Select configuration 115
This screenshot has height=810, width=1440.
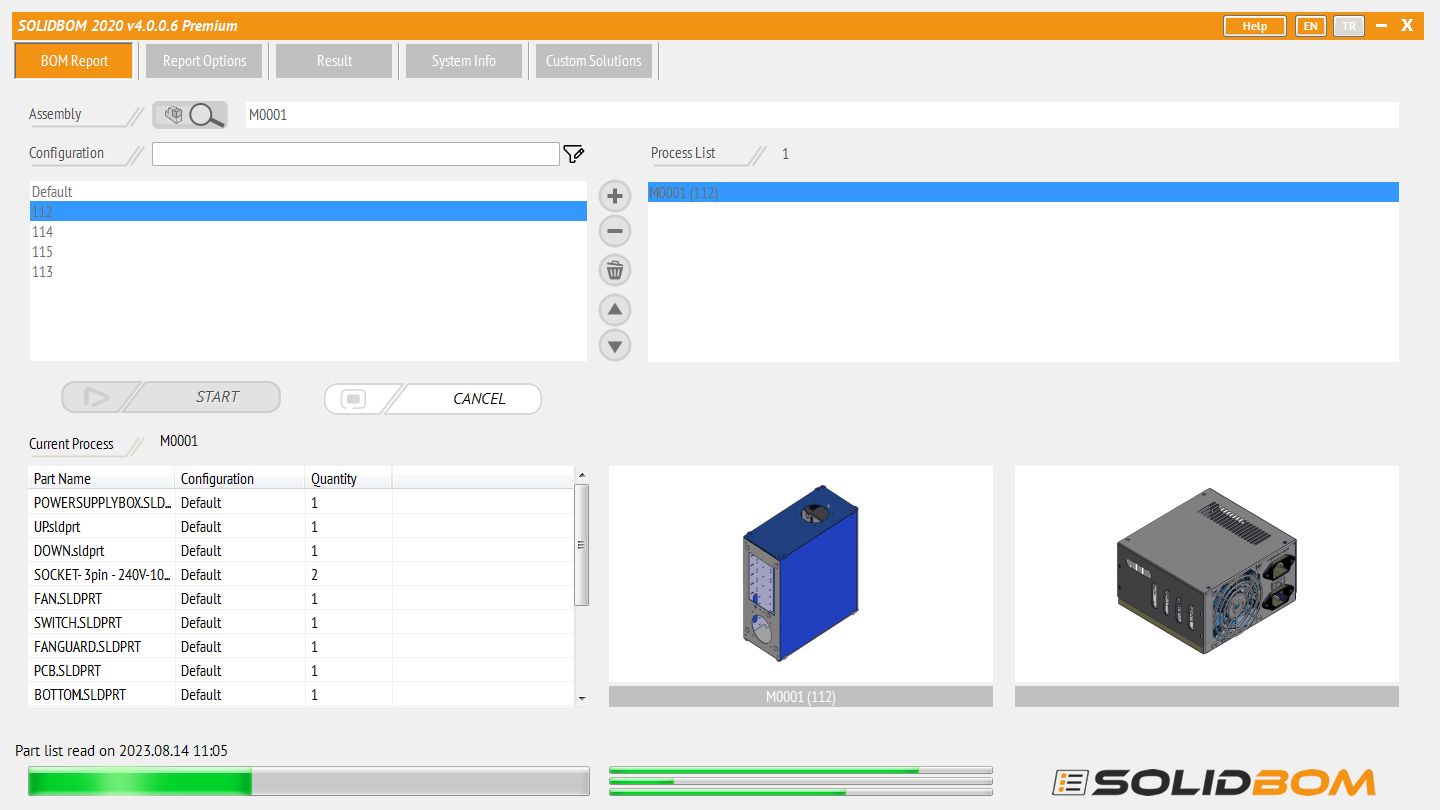(308, 251)
